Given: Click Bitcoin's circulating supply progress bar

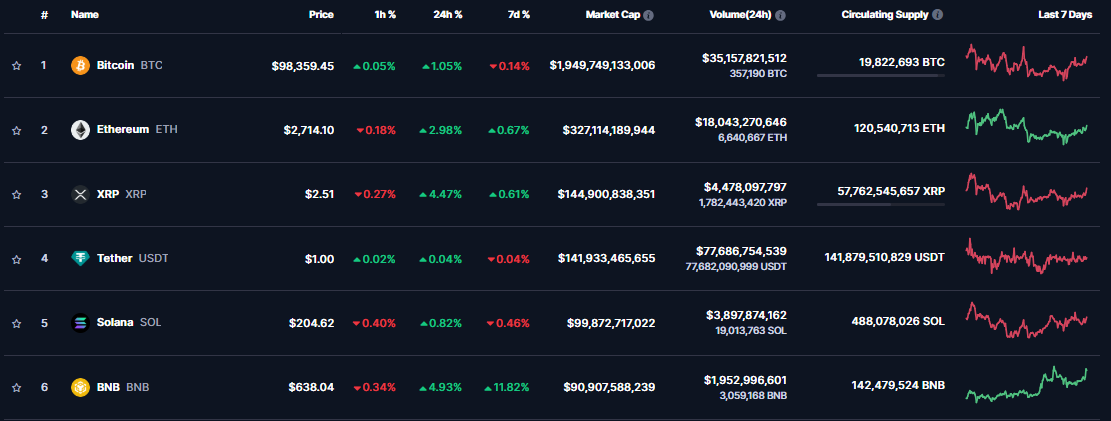Looking at the screenshot, I should [880, 76].
